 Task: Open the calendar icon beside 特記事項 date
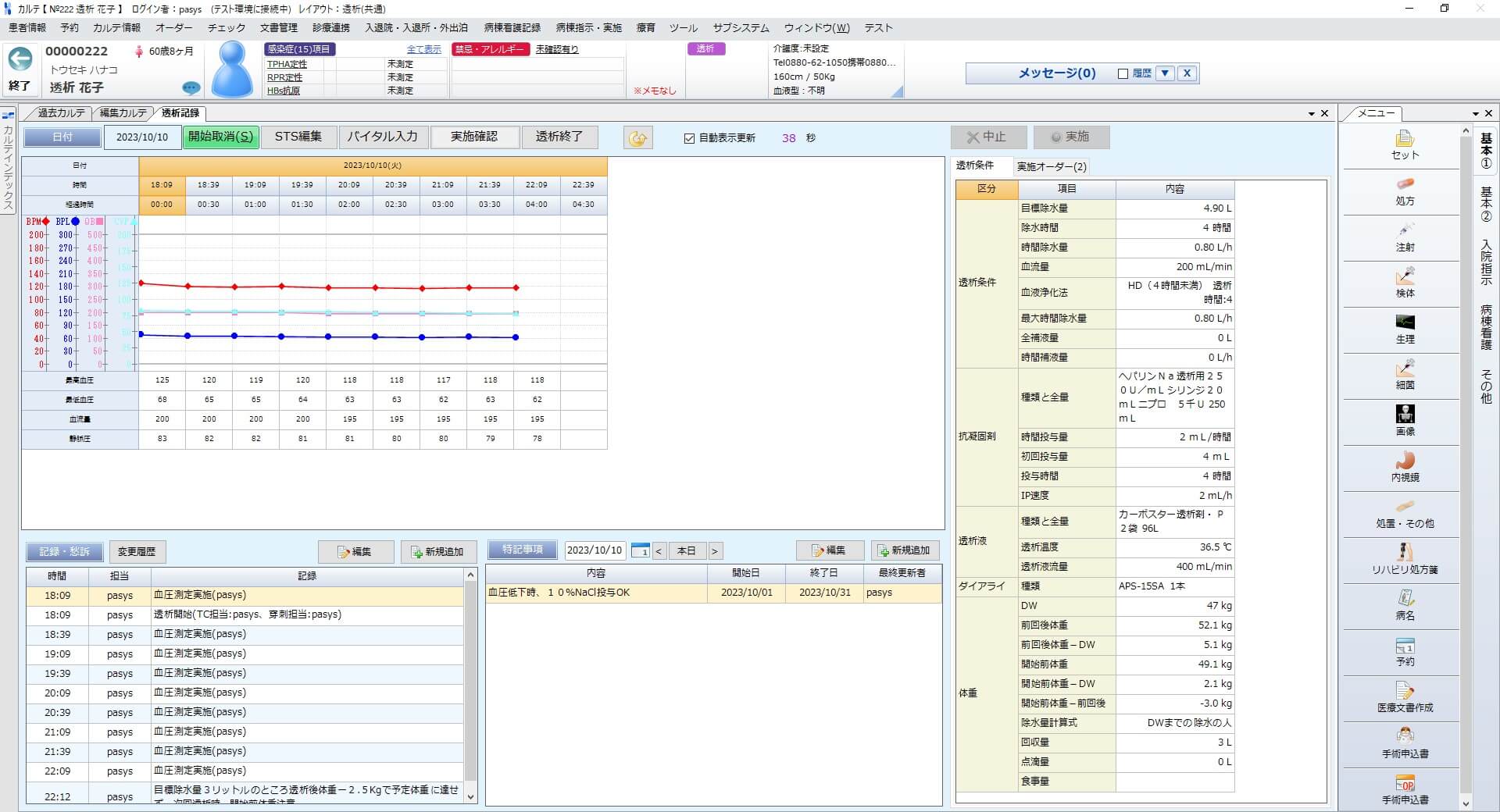[x=640, y=550]
